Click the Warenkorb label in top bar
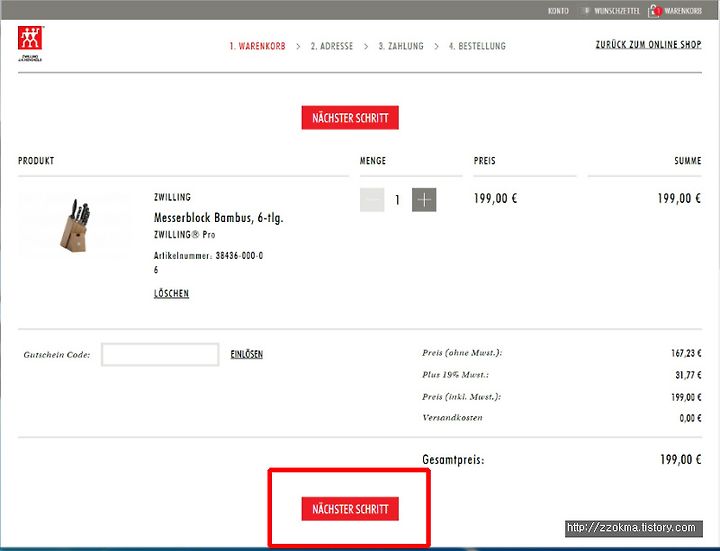Viewport: 720px width, 551px height. point(683,11)
